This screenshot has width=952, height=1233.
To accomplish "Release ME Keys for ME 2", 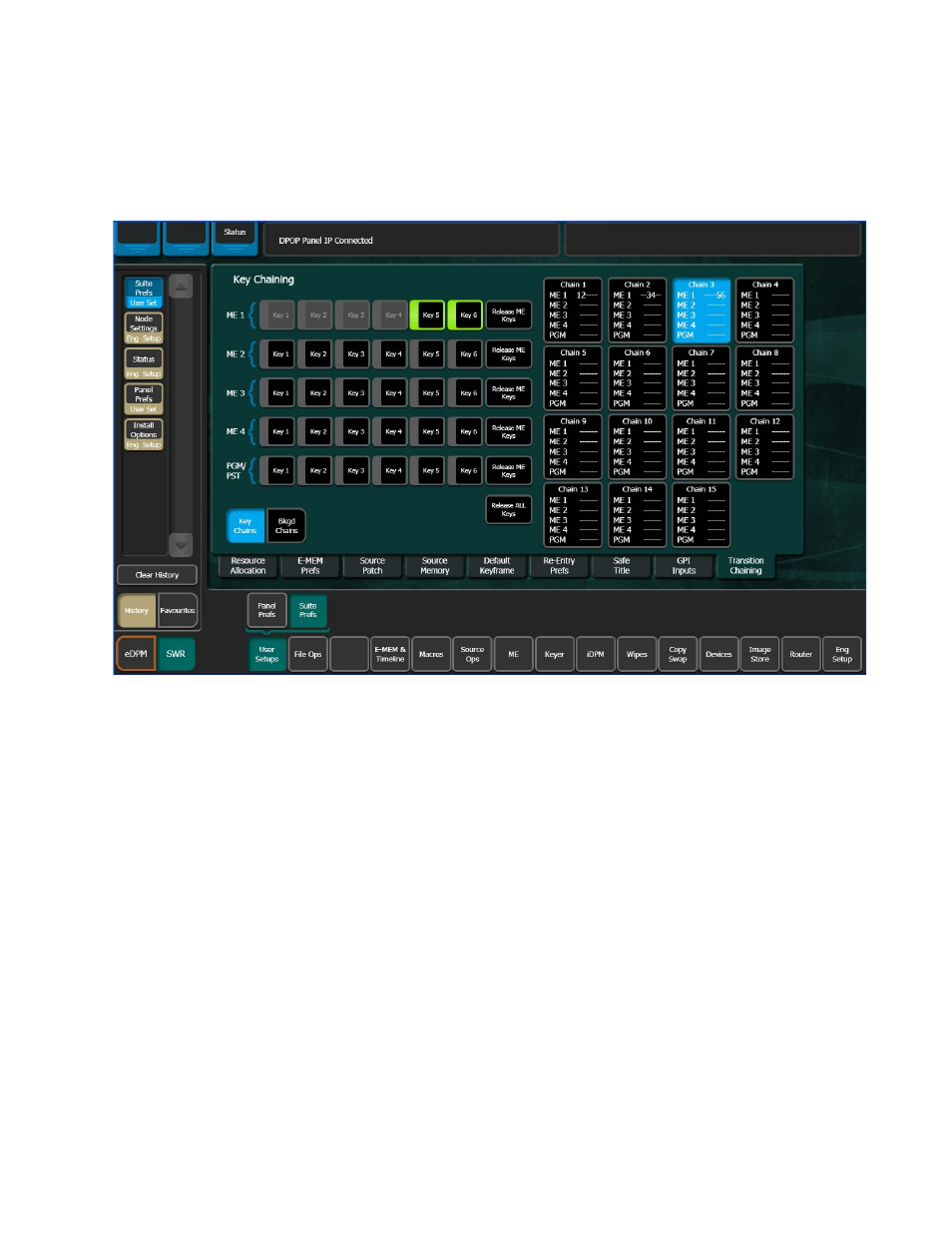I will coord(508,354).
